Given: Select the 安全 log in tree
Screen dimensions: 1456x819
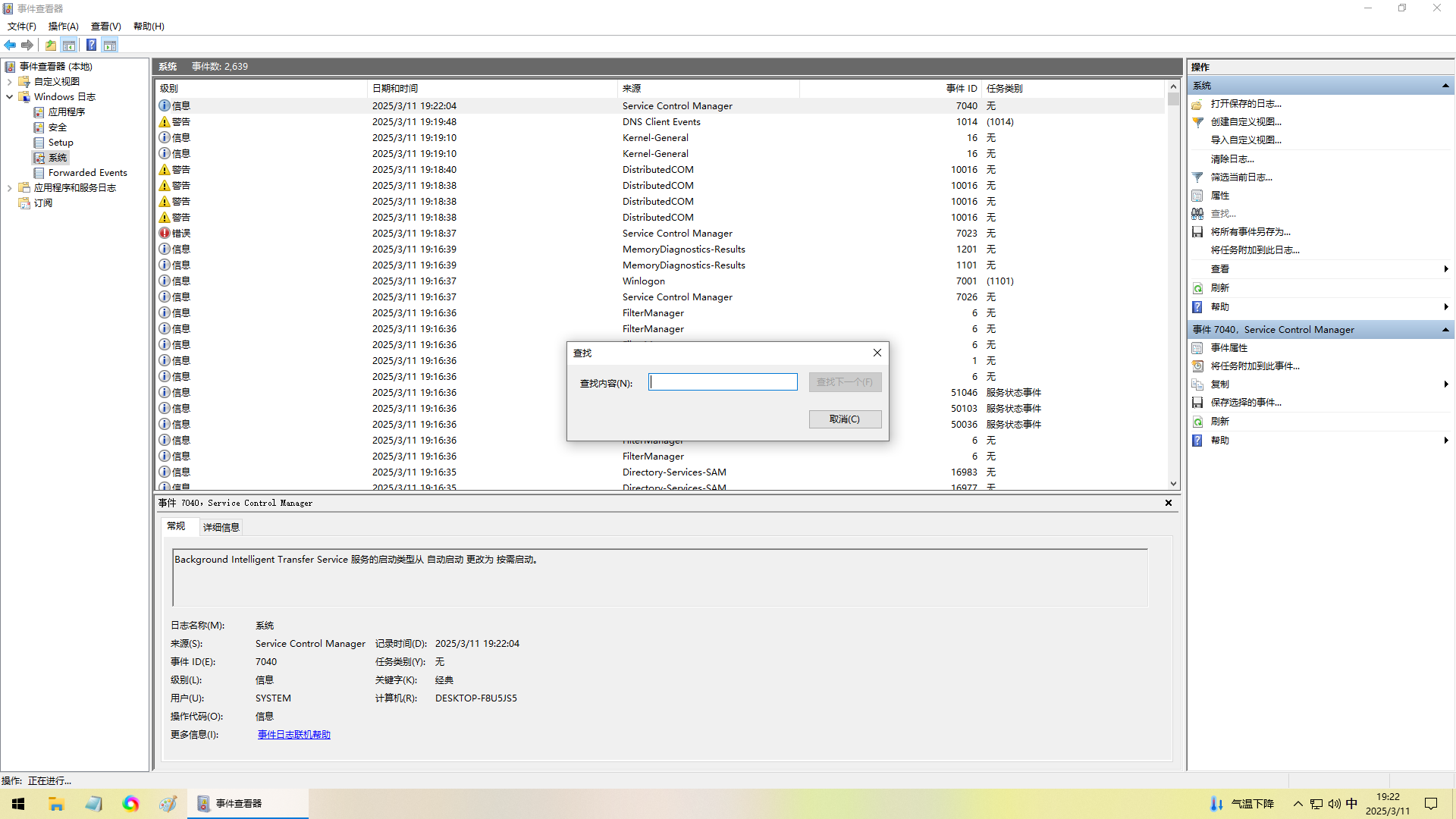Looking at the screenshot, I should [x=58, y=127].
